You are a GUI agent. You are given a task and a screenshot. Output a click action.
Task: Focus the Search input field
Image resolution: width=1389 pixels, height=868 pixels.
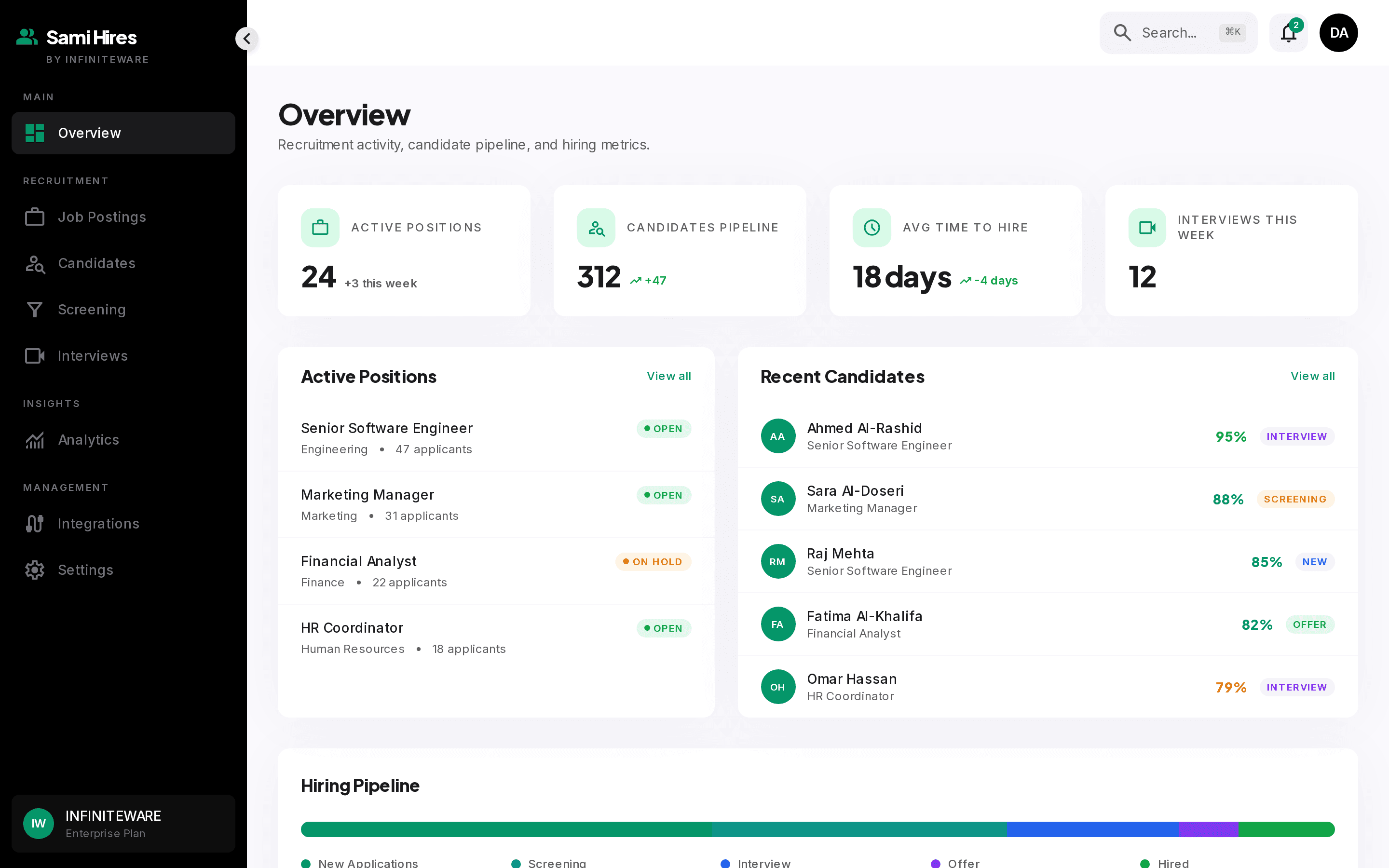click(x=1178, y=33)
